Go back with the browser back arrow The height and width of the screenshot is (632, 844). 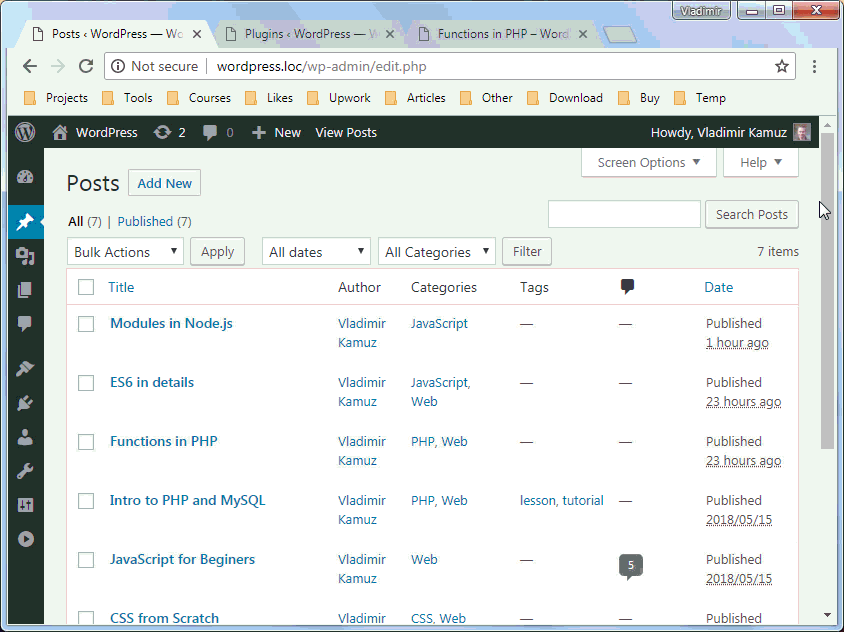coord(30,66)
